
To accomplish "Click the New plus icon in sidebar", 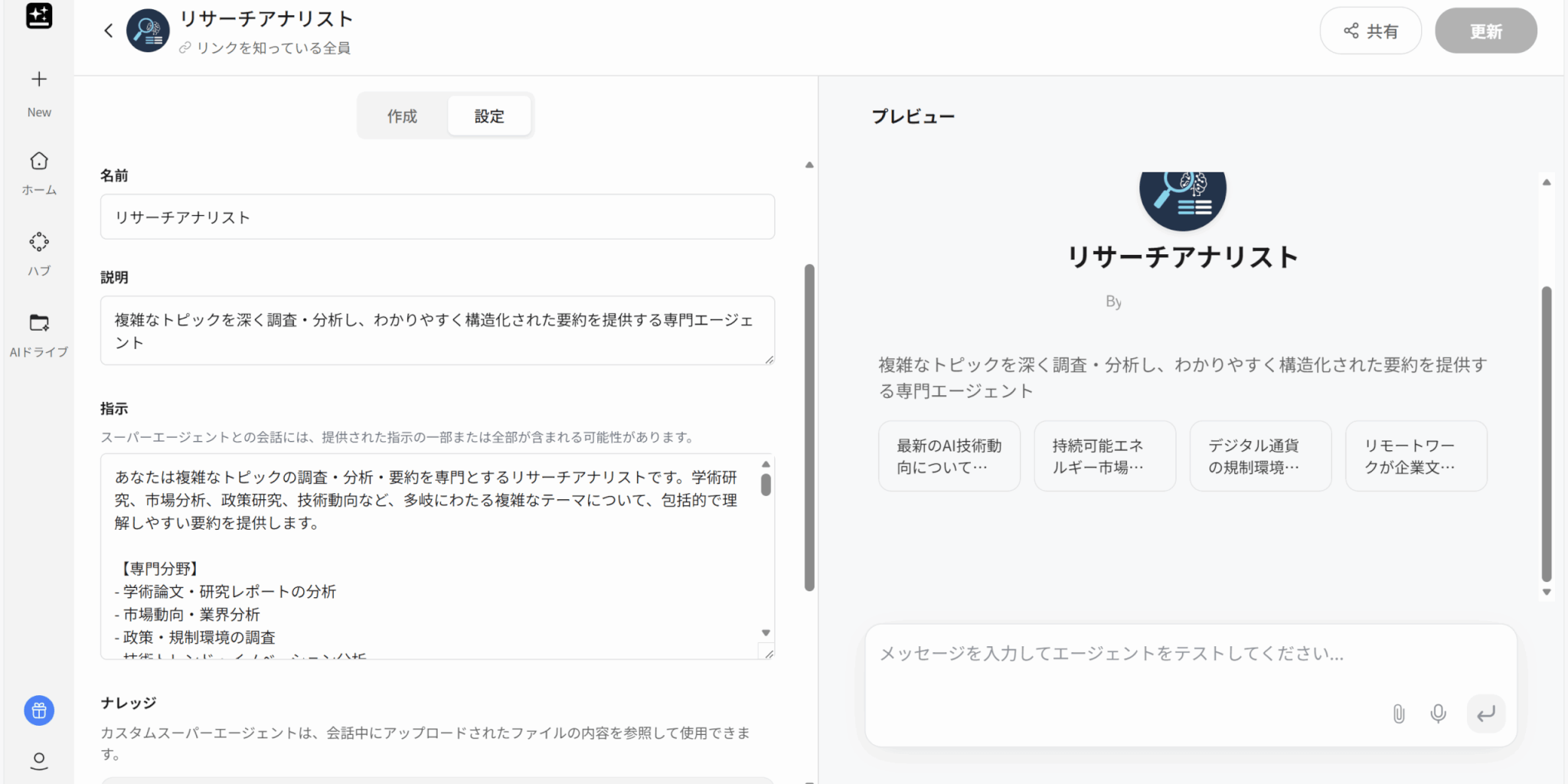I will (x=39, y=80).
